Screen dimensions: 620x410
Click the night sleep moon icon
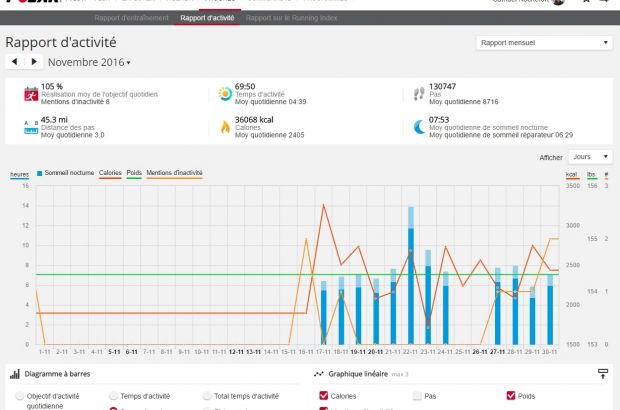click(419, 126)
